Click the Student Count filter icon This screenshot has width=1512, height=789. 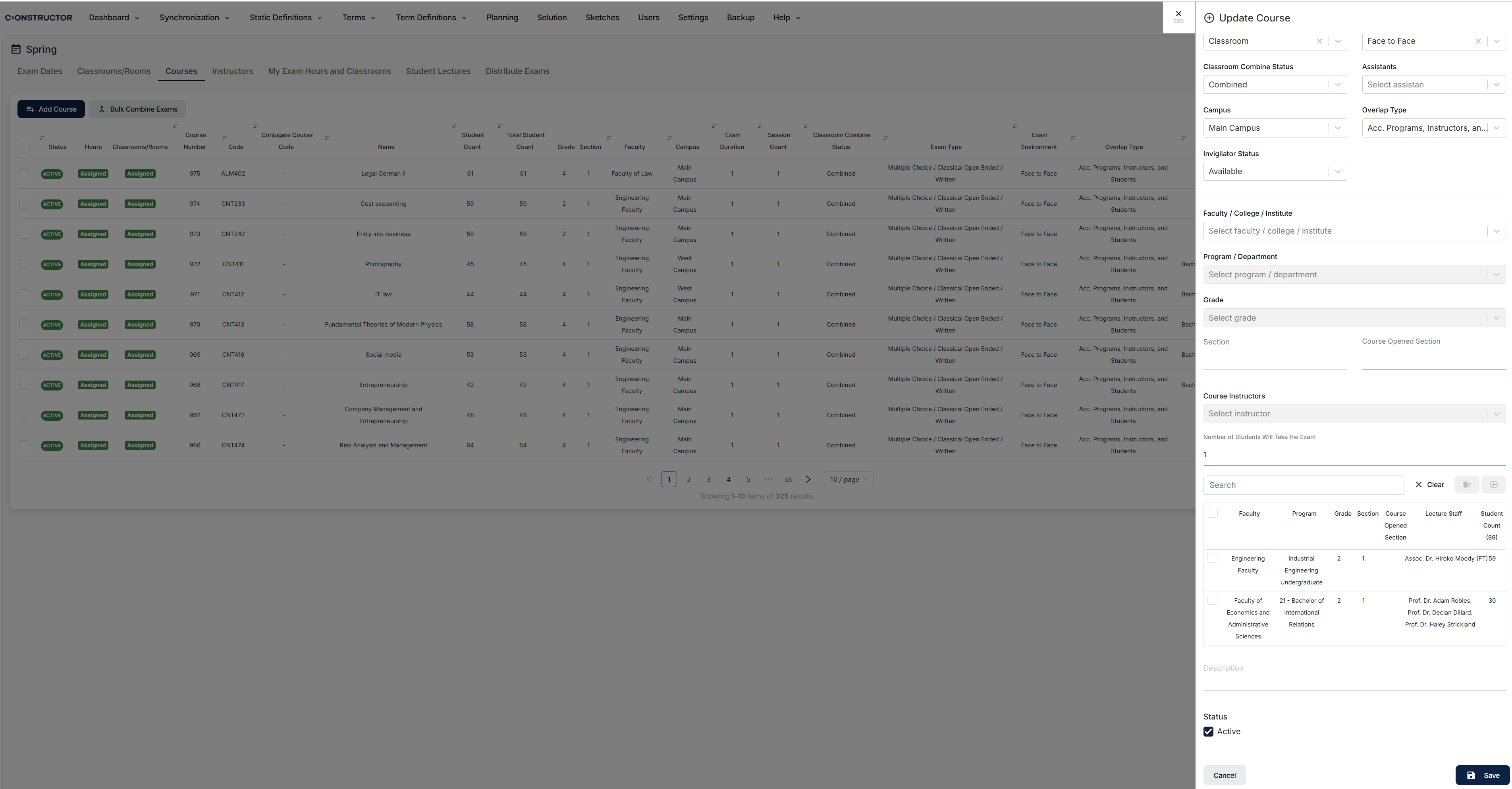pyautogui.click(x=454, y=126)
